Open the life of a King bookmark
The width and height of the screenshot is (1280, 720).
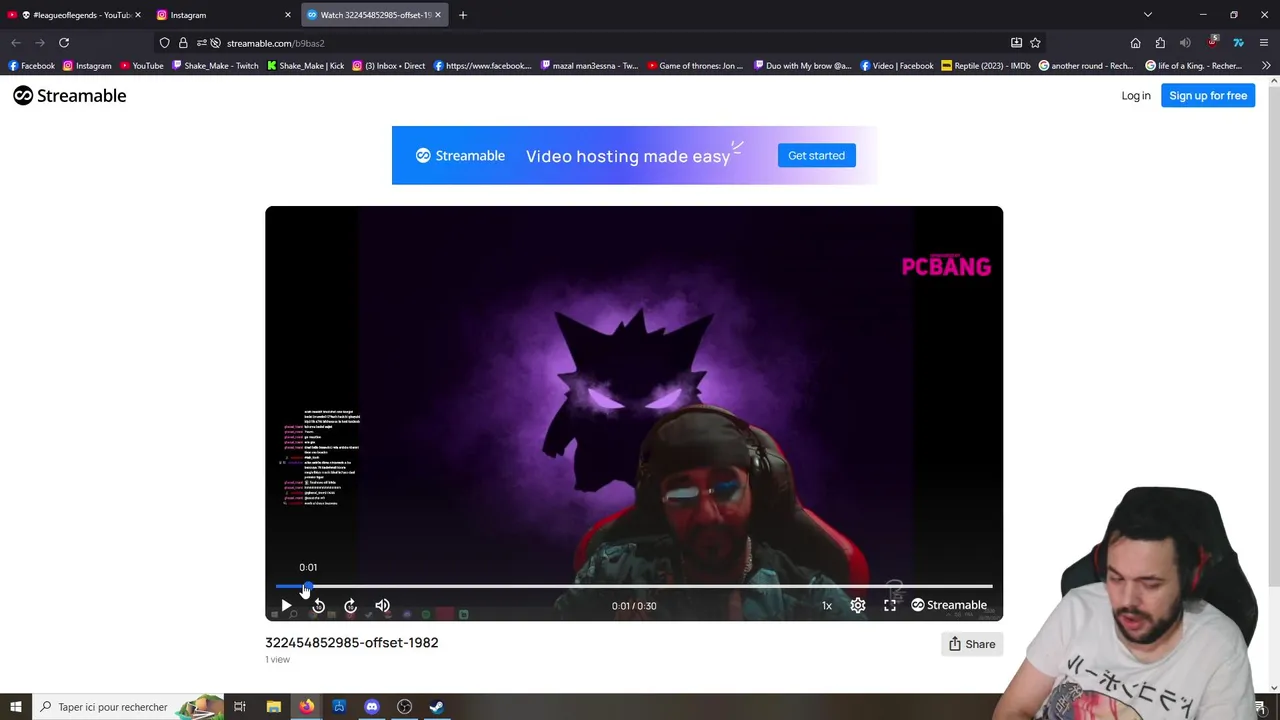coord(1193,66)
